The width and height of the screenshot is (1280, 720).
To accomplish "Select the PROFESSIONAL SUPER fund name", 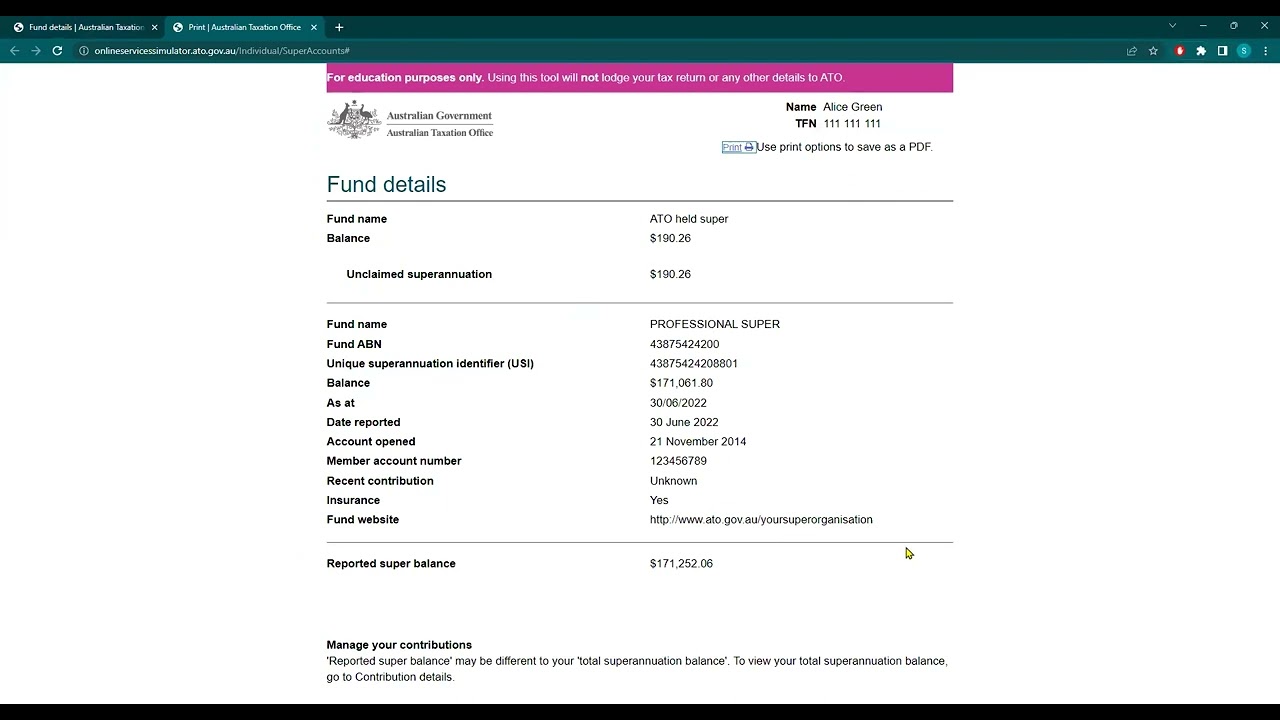I will pyautogui.click(x=715, y=324).
